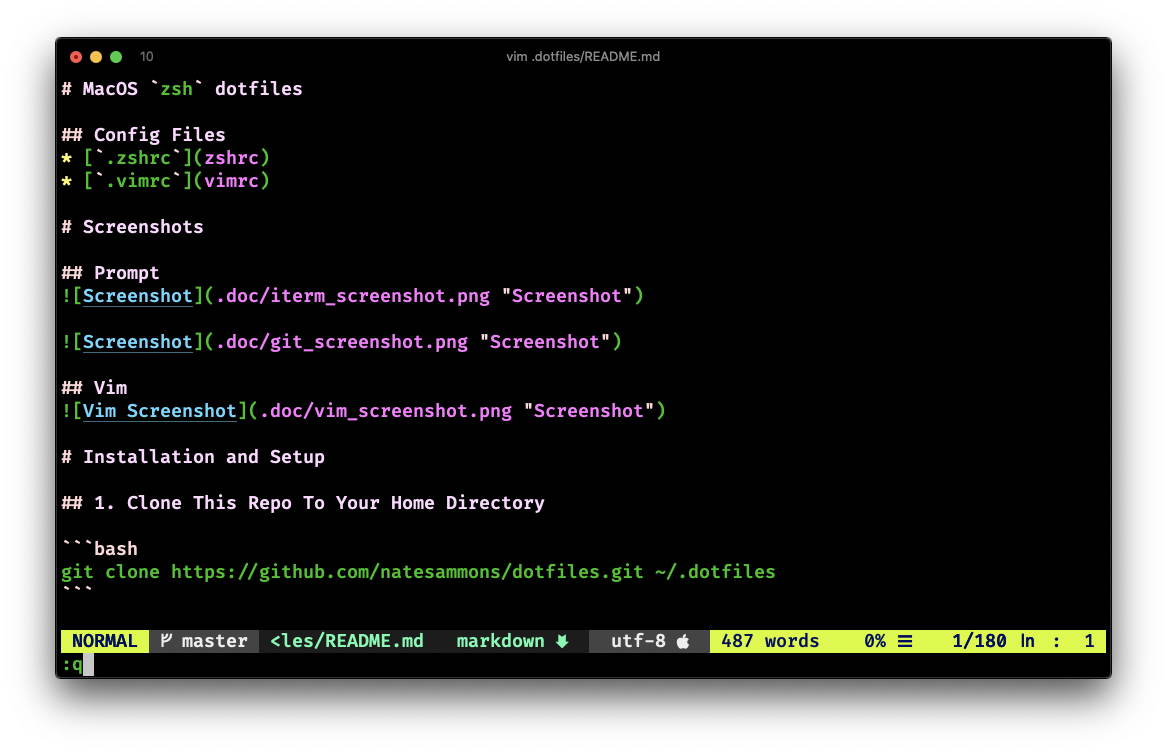Image resolution: width=1167 pixels, height=752 pixels.
Task: Click the 'git clone' command words
Action: click(110, 572)
